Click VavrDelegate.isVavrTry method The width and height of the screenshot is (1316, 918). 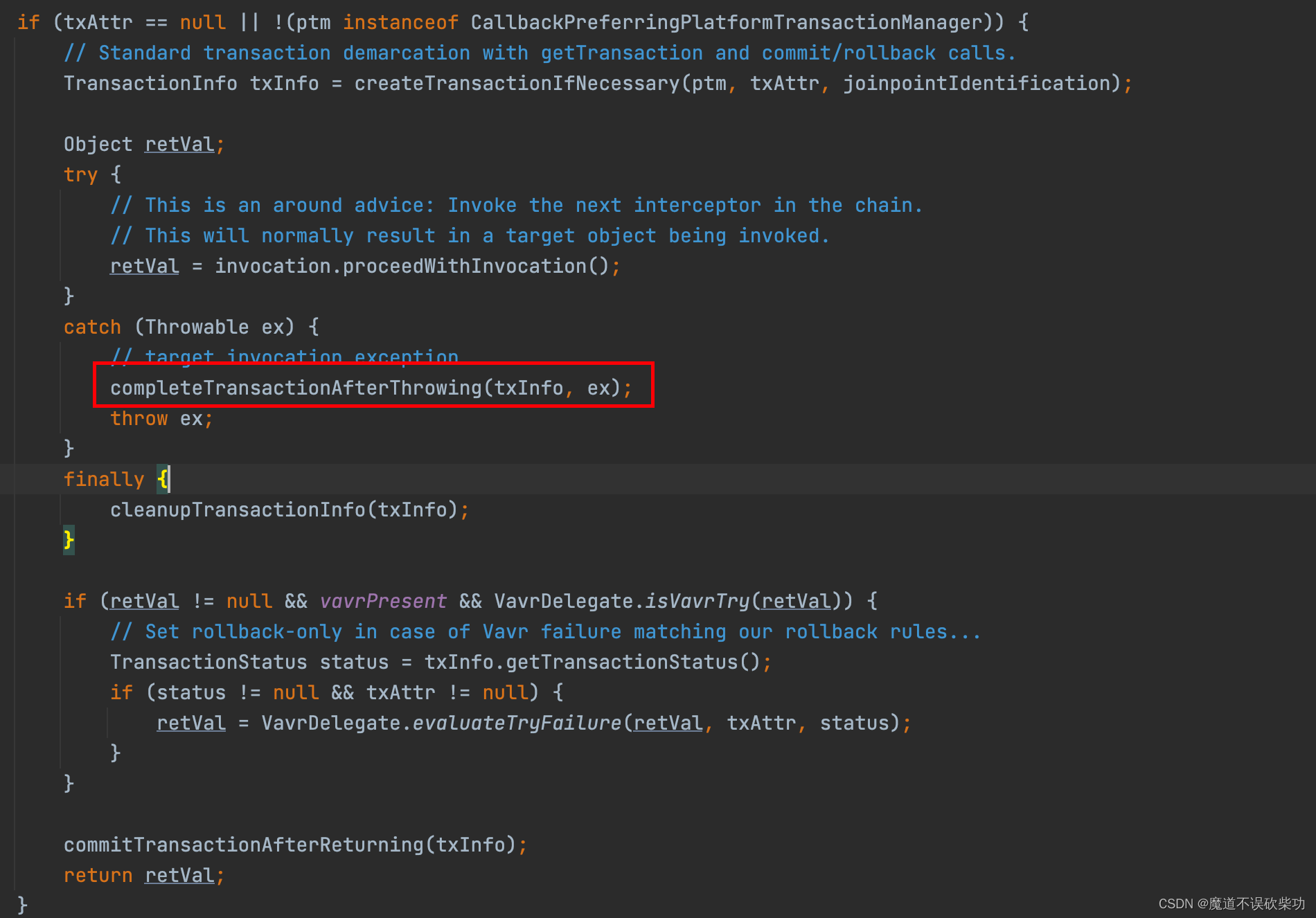click(x=622, y=602)
